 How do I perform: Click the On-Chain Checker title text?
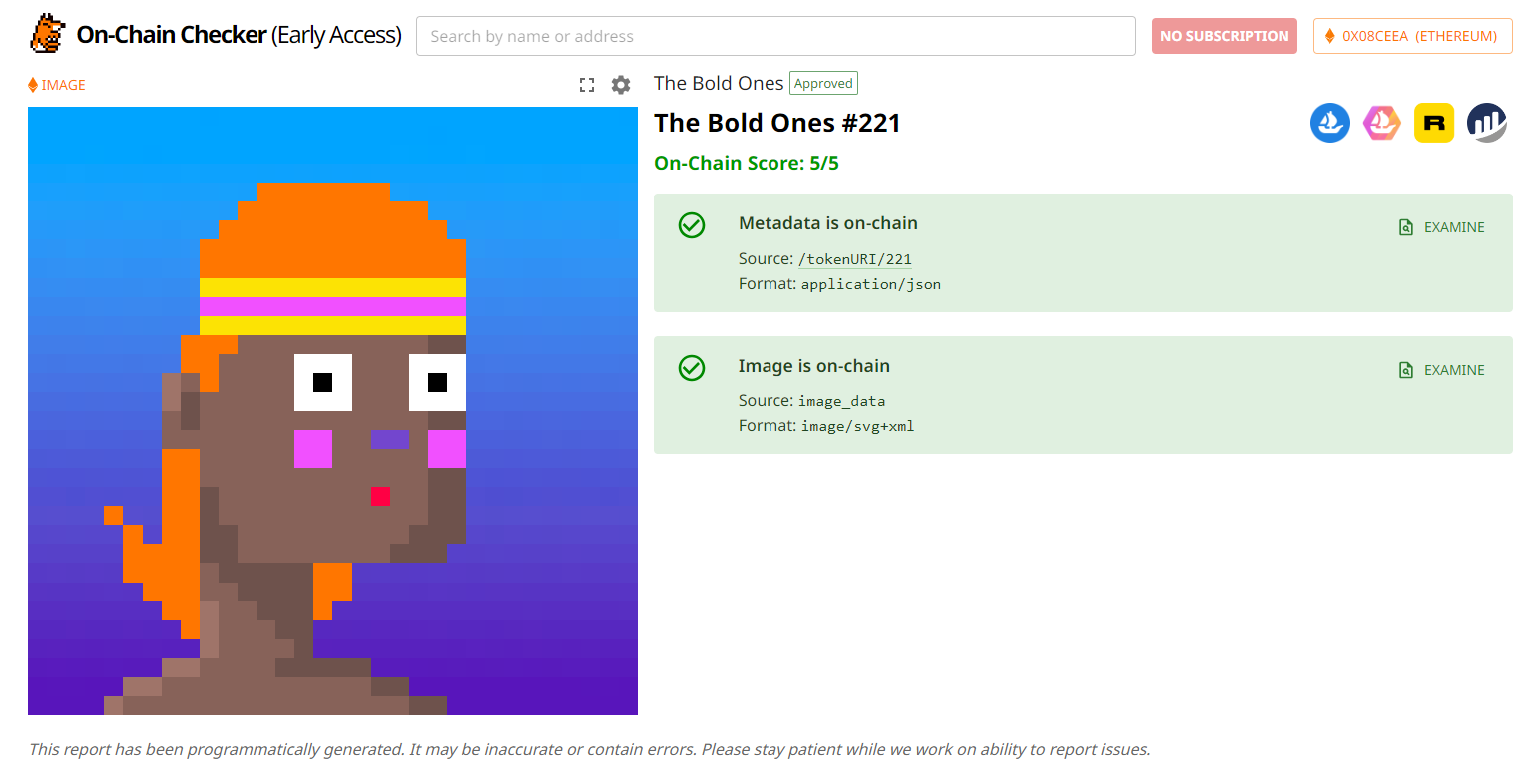point(239,35)
